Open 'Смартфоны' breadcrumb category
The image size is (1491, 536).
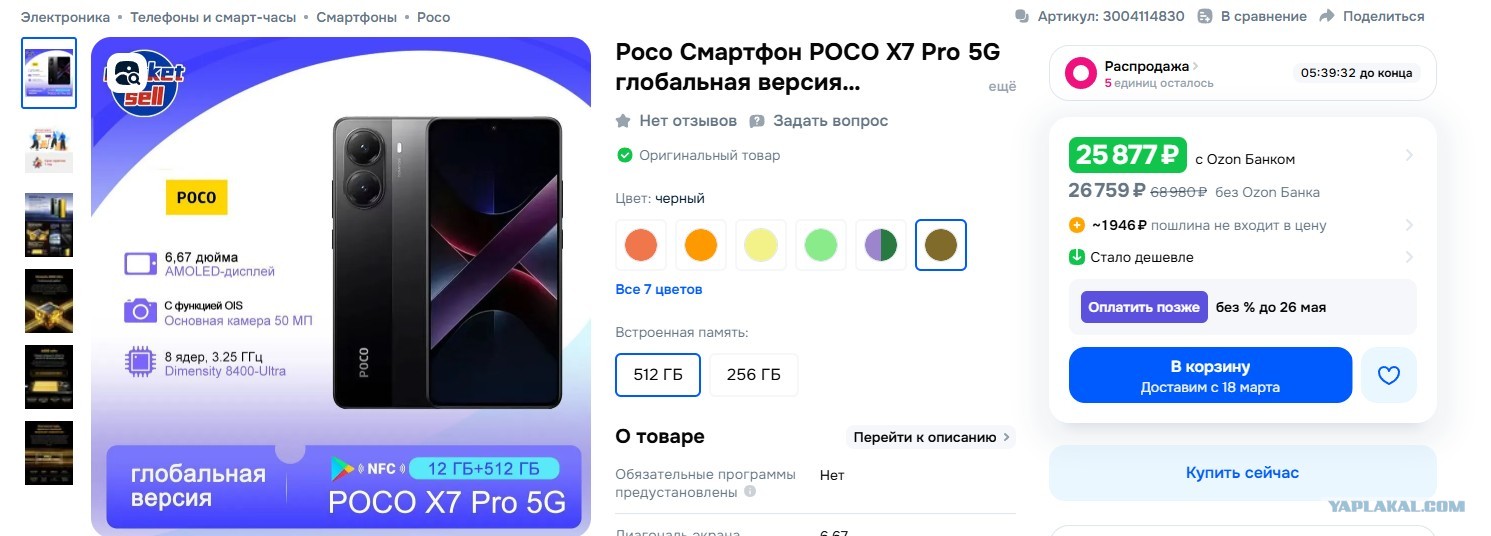pos(356,17)
